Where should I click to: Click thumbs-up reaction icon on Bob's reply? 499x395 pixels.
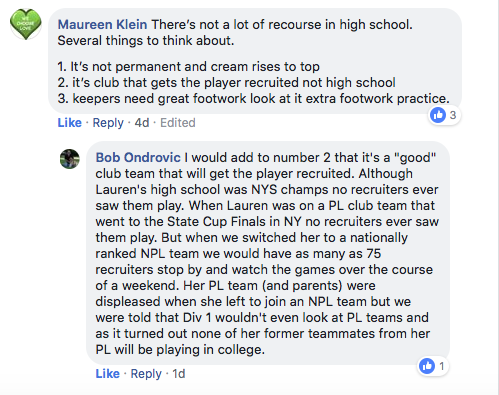(427, 366)
